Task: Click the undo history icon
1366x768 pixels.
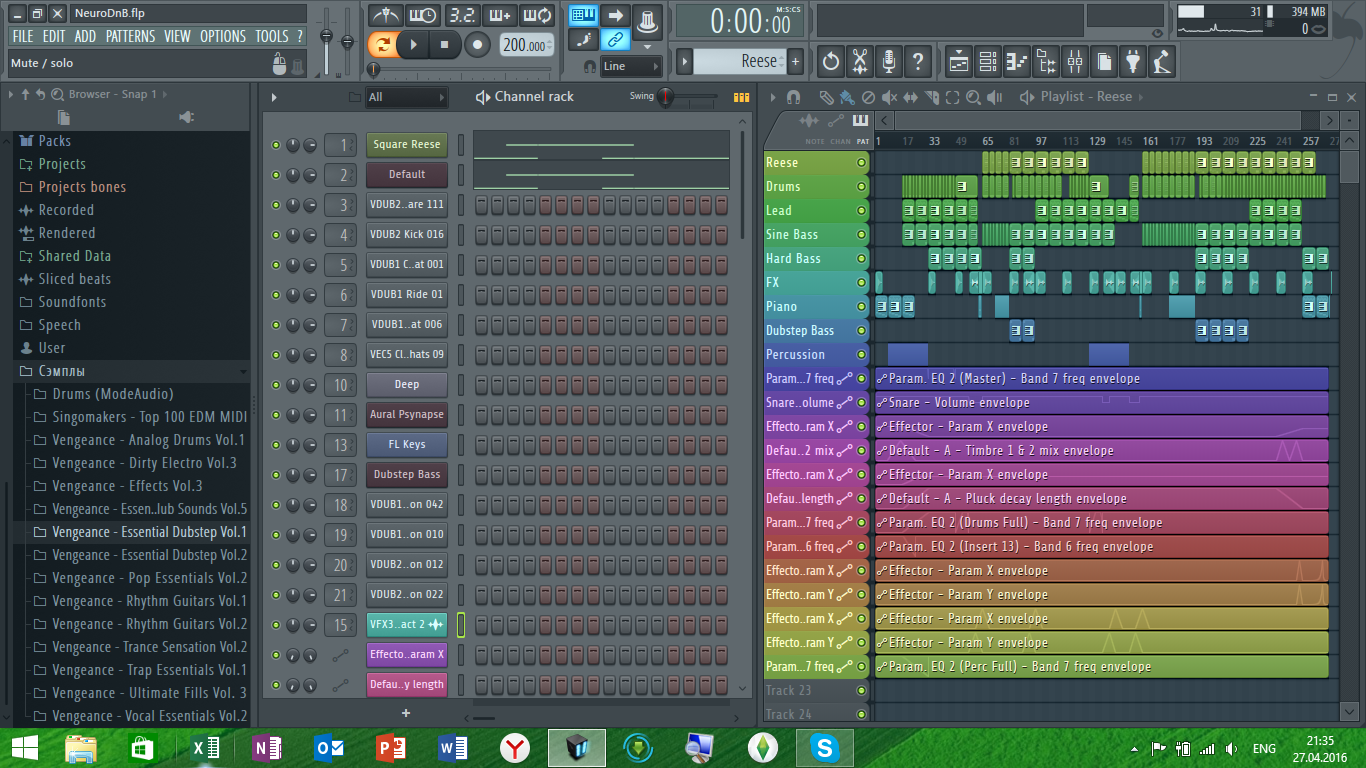Action: [x=831, y=61]
